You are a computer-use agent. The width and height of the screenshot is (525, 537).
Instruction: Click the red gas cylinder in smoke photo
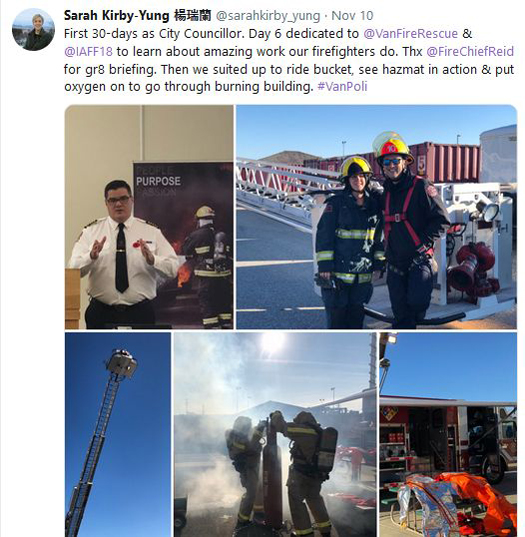[x=273, y=474]
